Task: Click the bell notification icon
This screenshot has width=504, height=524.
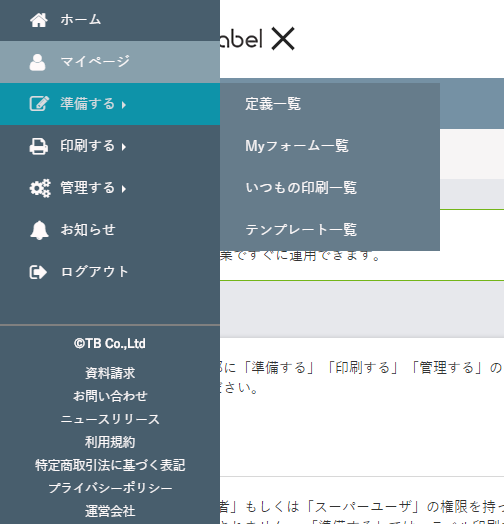Action: 39,230
